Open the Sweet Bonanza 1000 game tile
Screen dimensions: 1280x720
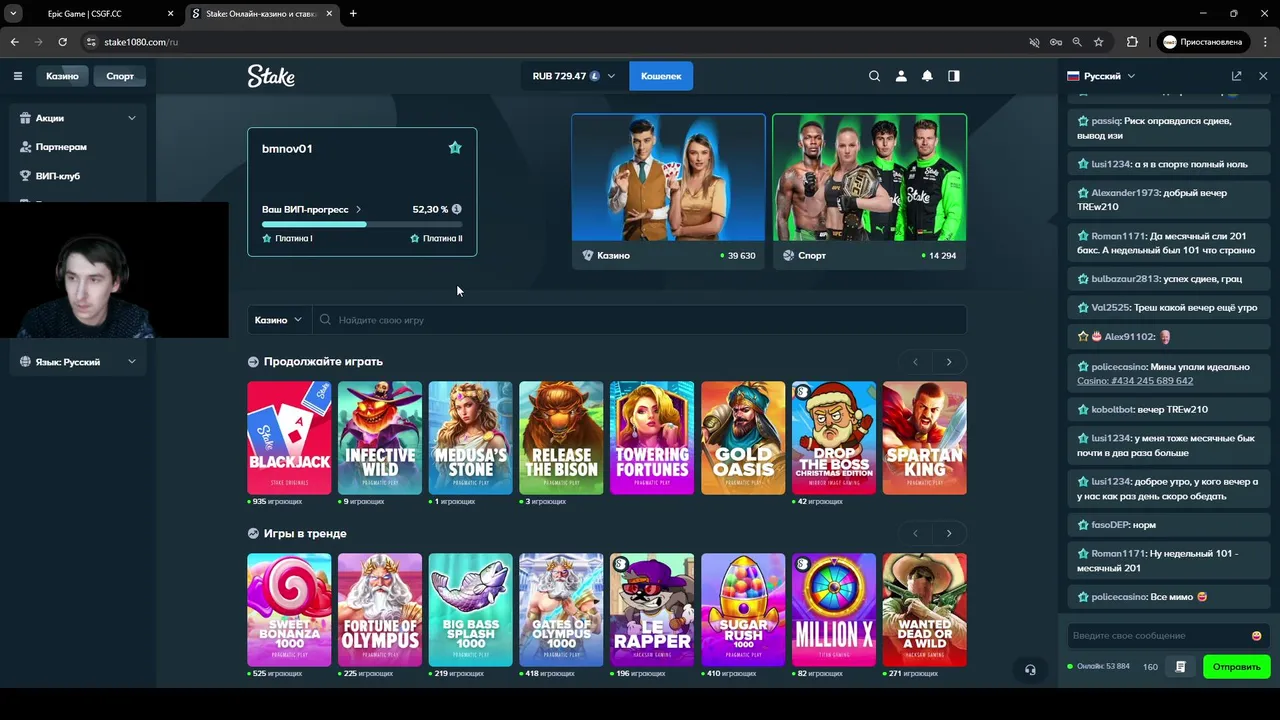(x=289, y=610)
